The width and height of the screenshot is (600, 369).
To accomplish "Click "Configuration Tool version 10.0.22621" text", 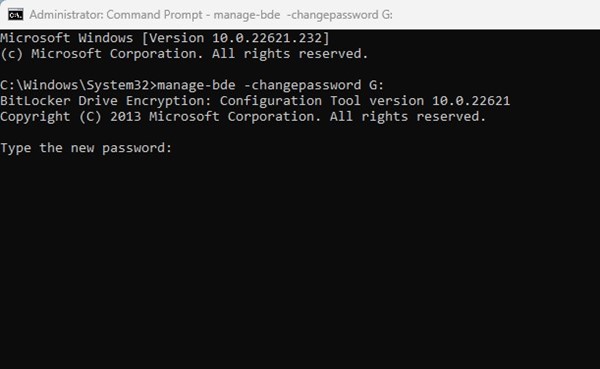I will pyautogui.click(x=365, y=101).
